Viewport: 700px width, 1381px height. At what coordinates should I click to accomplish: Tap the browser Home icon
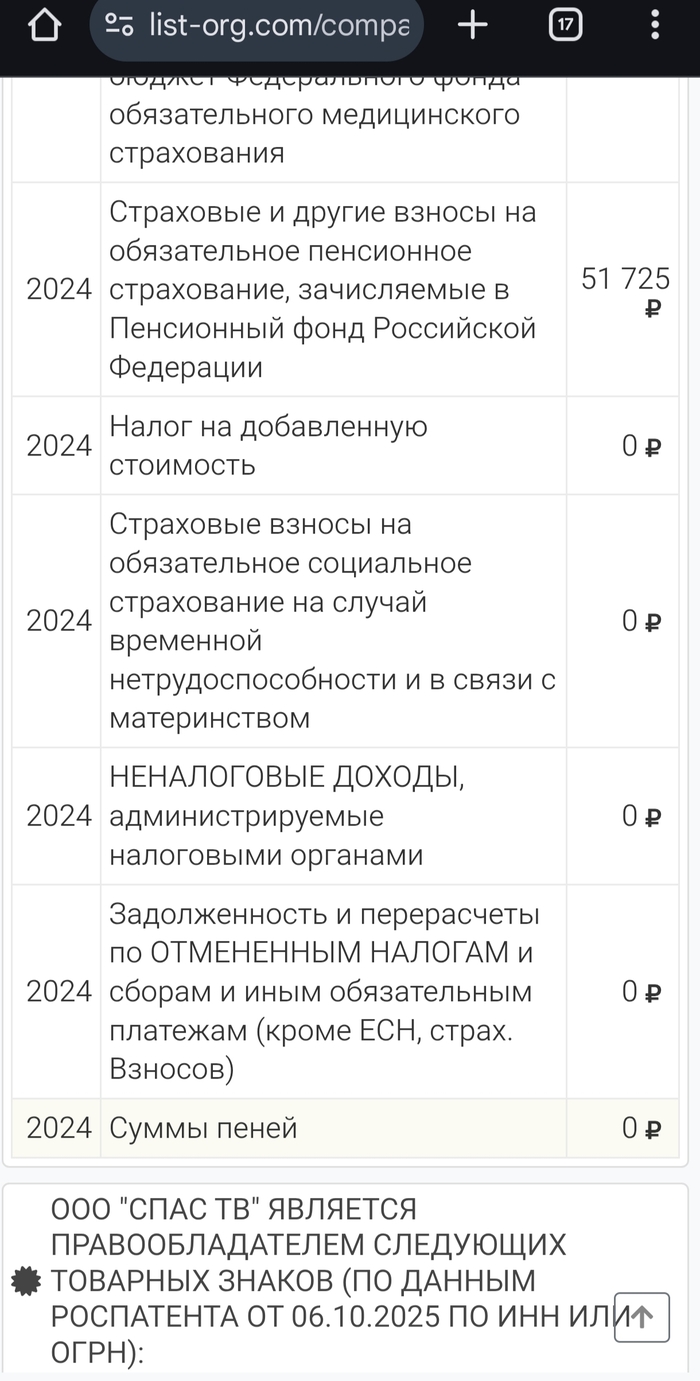click(44, 26)
